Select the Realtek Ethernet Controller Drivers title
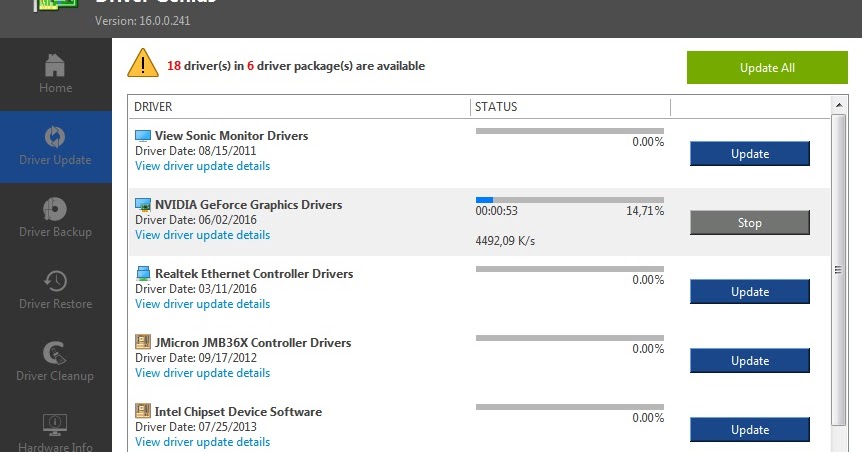Screen dimensions: 862x452 click(254, 274)
